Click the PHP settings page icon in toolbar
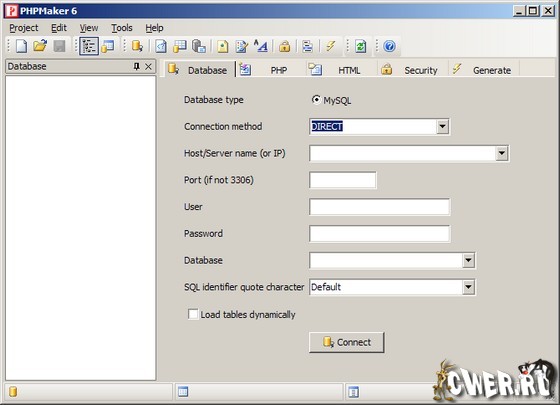The height and width of the screenshot is (405, 560). [x=161, y=46]
